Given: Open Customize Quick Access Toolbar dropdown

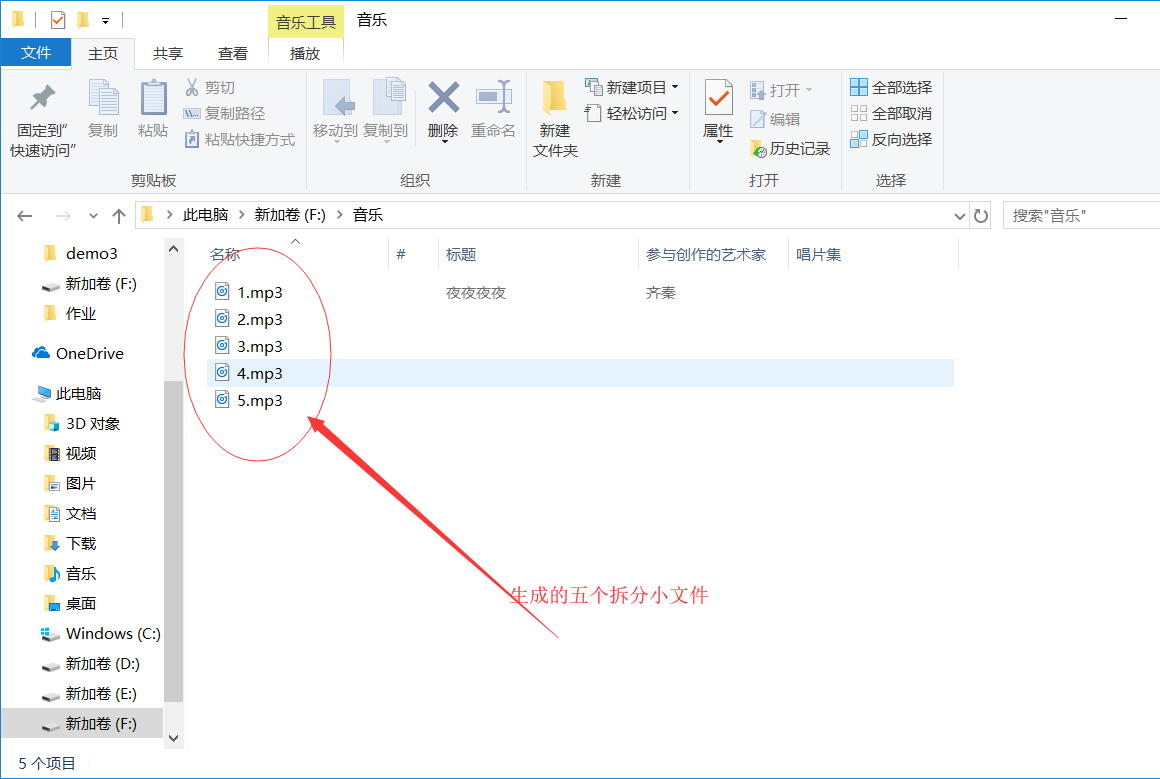Looking at the screenshot, I should pyautogui.click(x=105, y=21).
